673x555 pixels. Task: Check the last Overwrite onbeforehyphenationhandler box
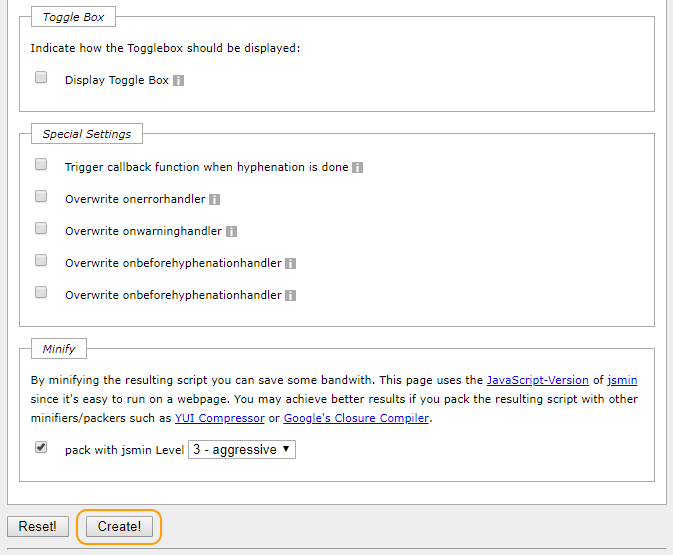tap(41, 293)
